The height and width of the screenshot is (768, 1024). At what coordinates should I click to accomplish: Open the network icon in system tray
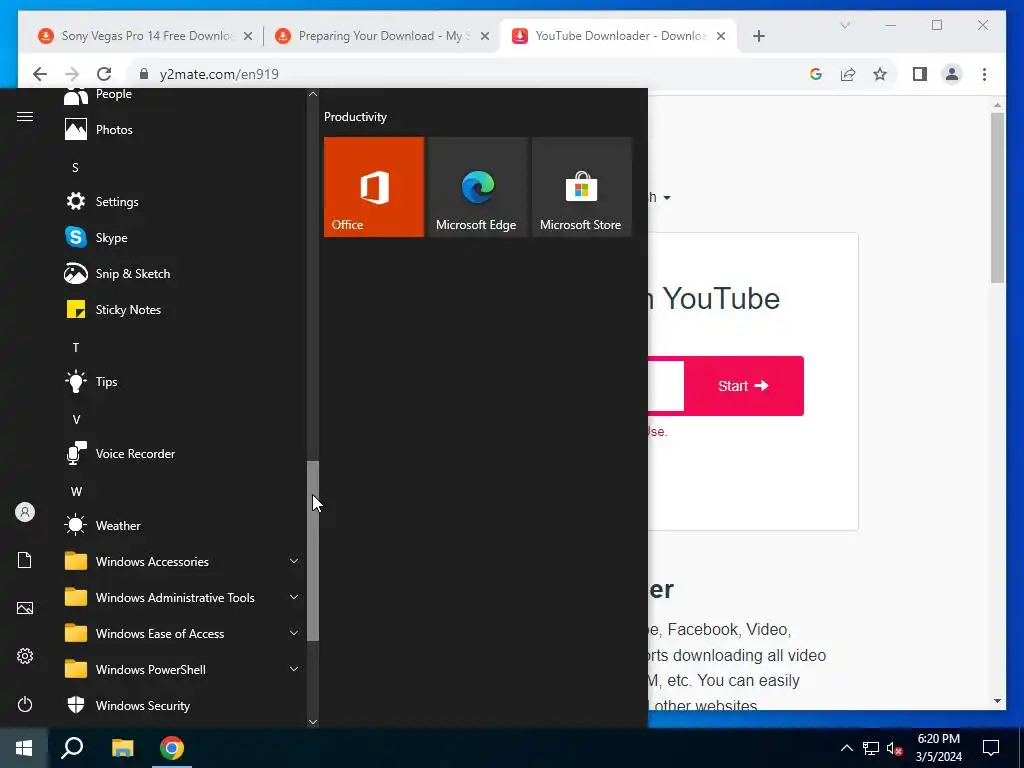point(871,748)
